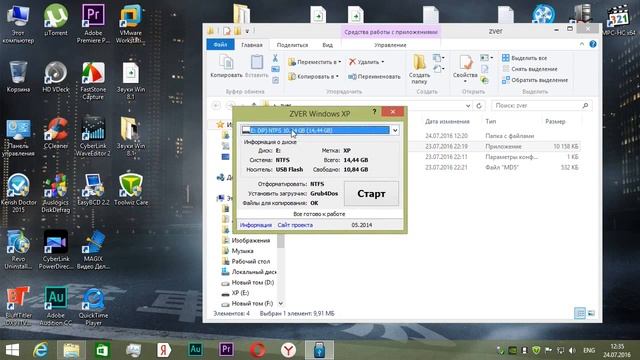The width and height of the screenshot is (640, 360).
Task: Select Локальный диск in navigation tree
Action: click(x=249, y=272)
